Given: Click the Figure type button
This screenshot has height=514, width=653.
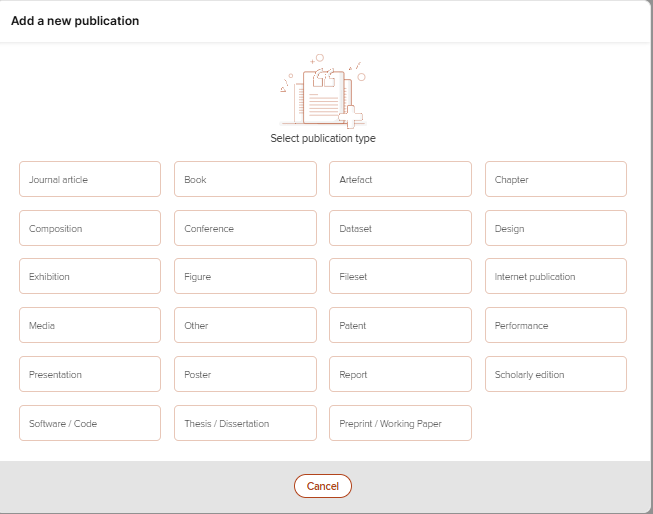Looking at the screenshot, I should [x=245, y=276].
